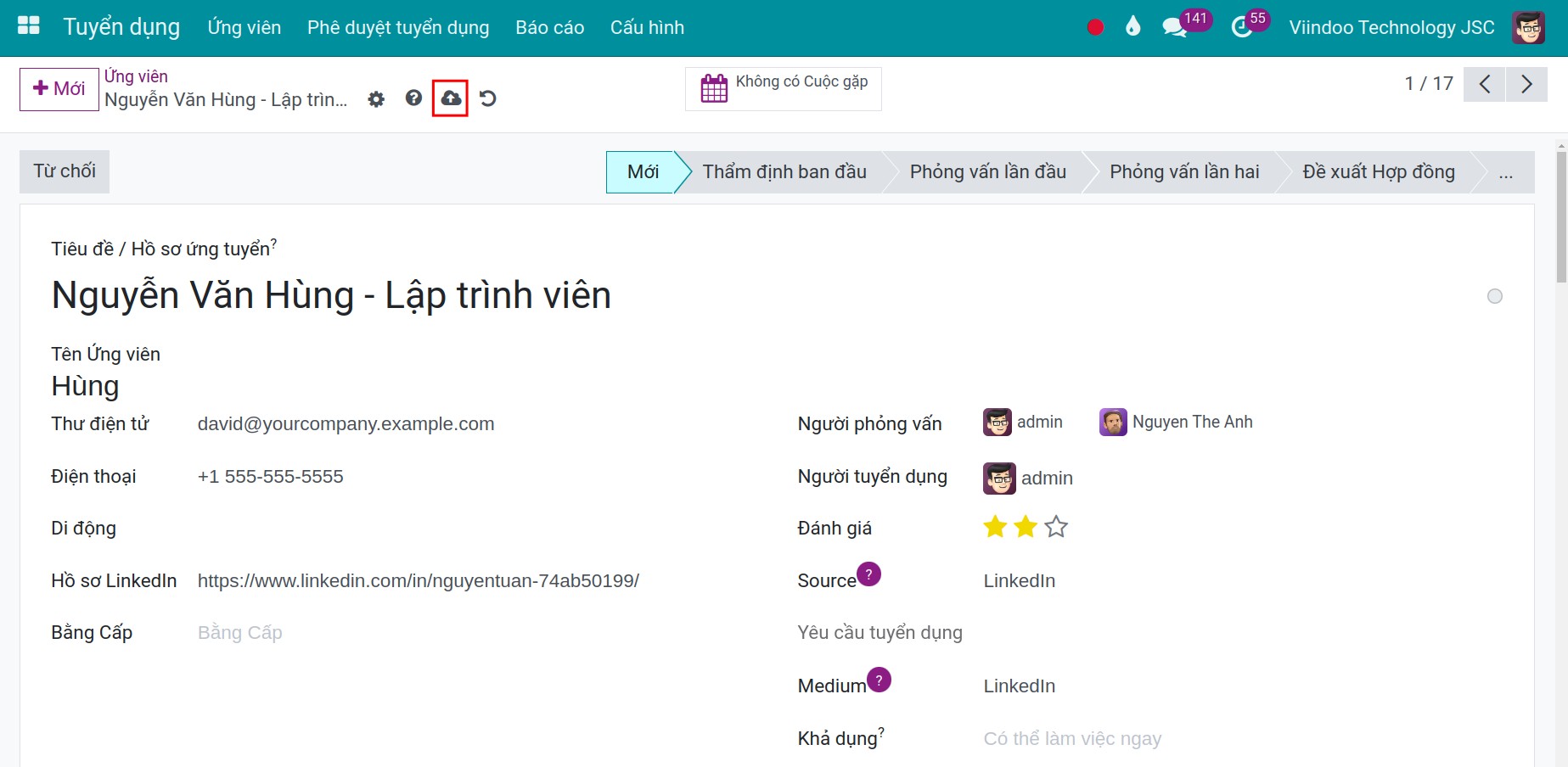Set first star in Đánh giá rating
This screenshot has height=767, width=1568.
(x=995, y=527)
